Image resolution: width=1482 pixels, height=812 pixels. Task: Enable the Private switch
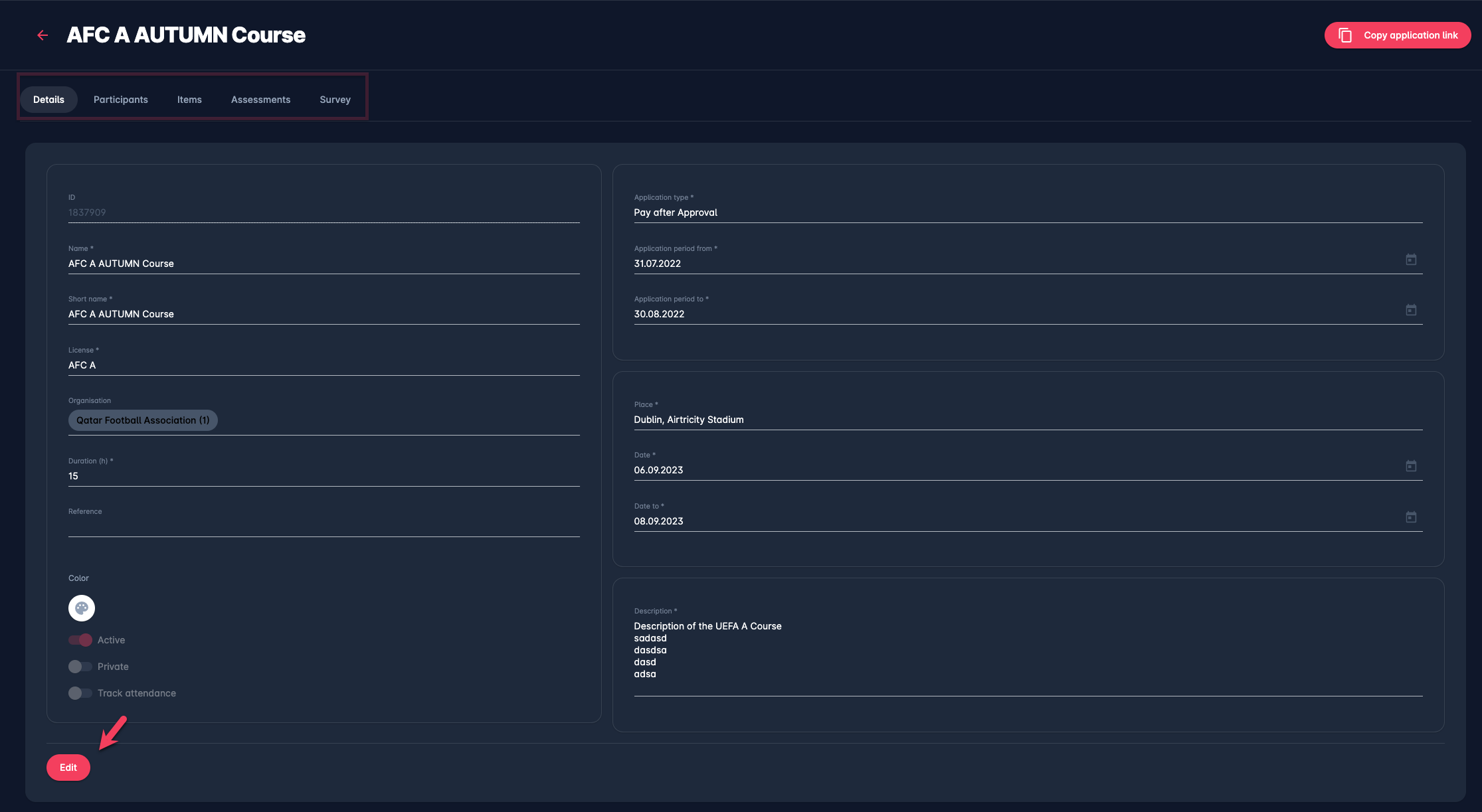(x=80, y=667)
